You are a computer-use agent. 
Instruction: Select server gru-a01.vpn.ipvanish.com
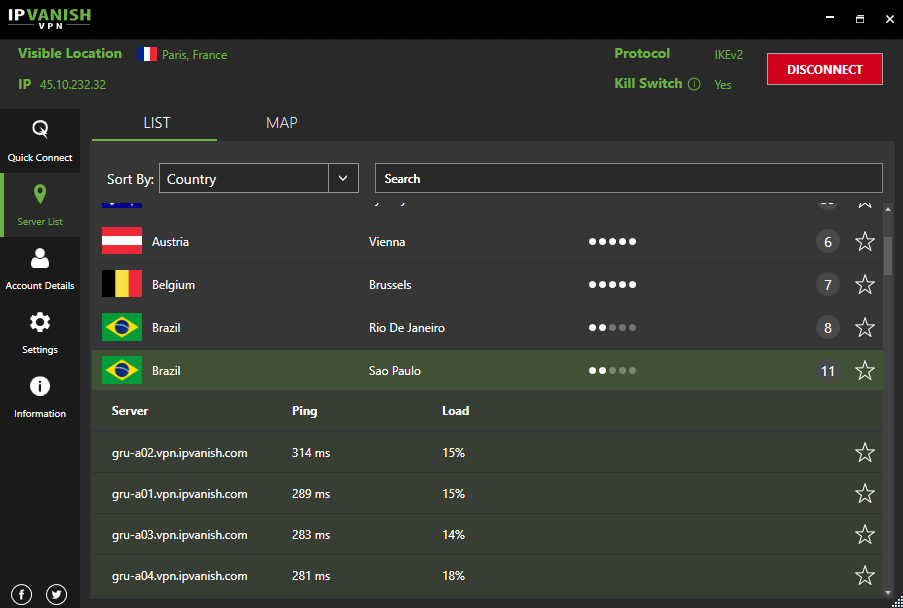[x=180, y=494]
